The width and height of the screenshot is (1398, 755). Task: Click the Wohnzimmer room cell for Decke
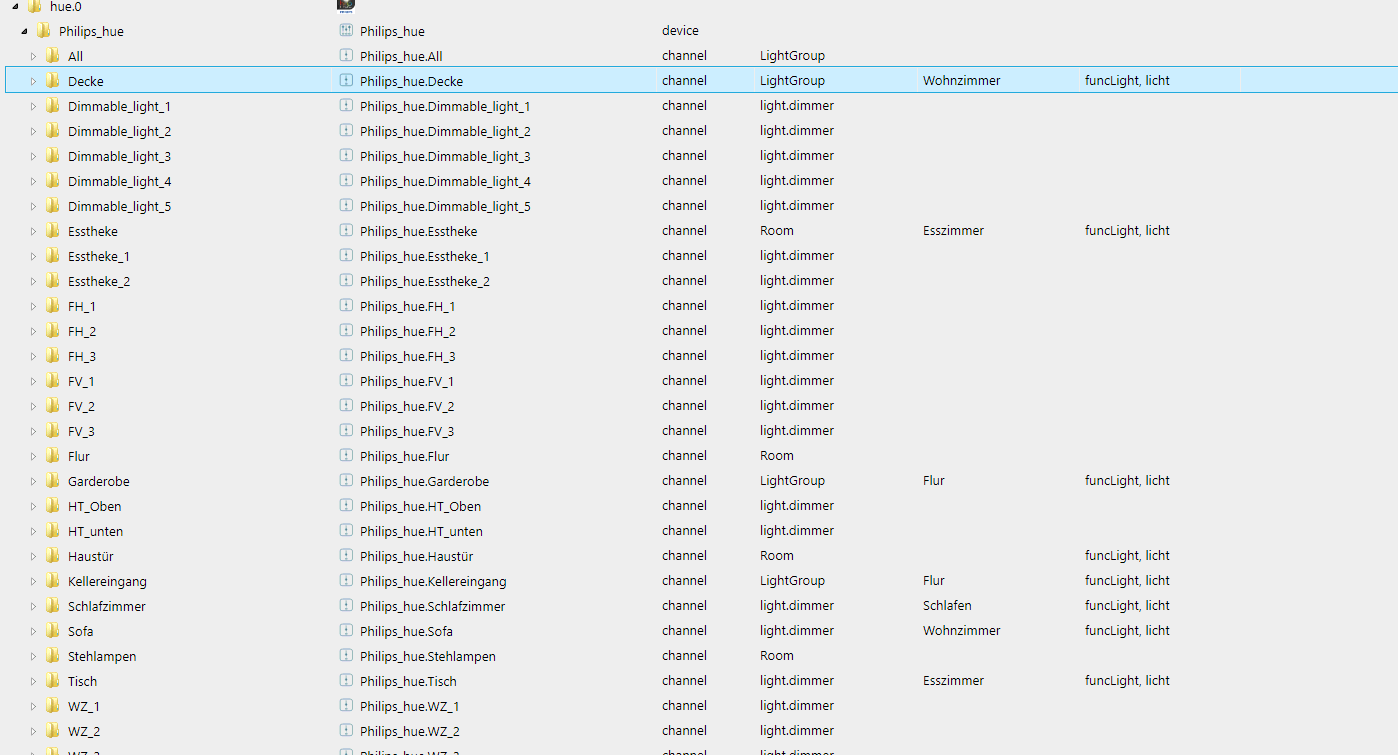point(961,81)
